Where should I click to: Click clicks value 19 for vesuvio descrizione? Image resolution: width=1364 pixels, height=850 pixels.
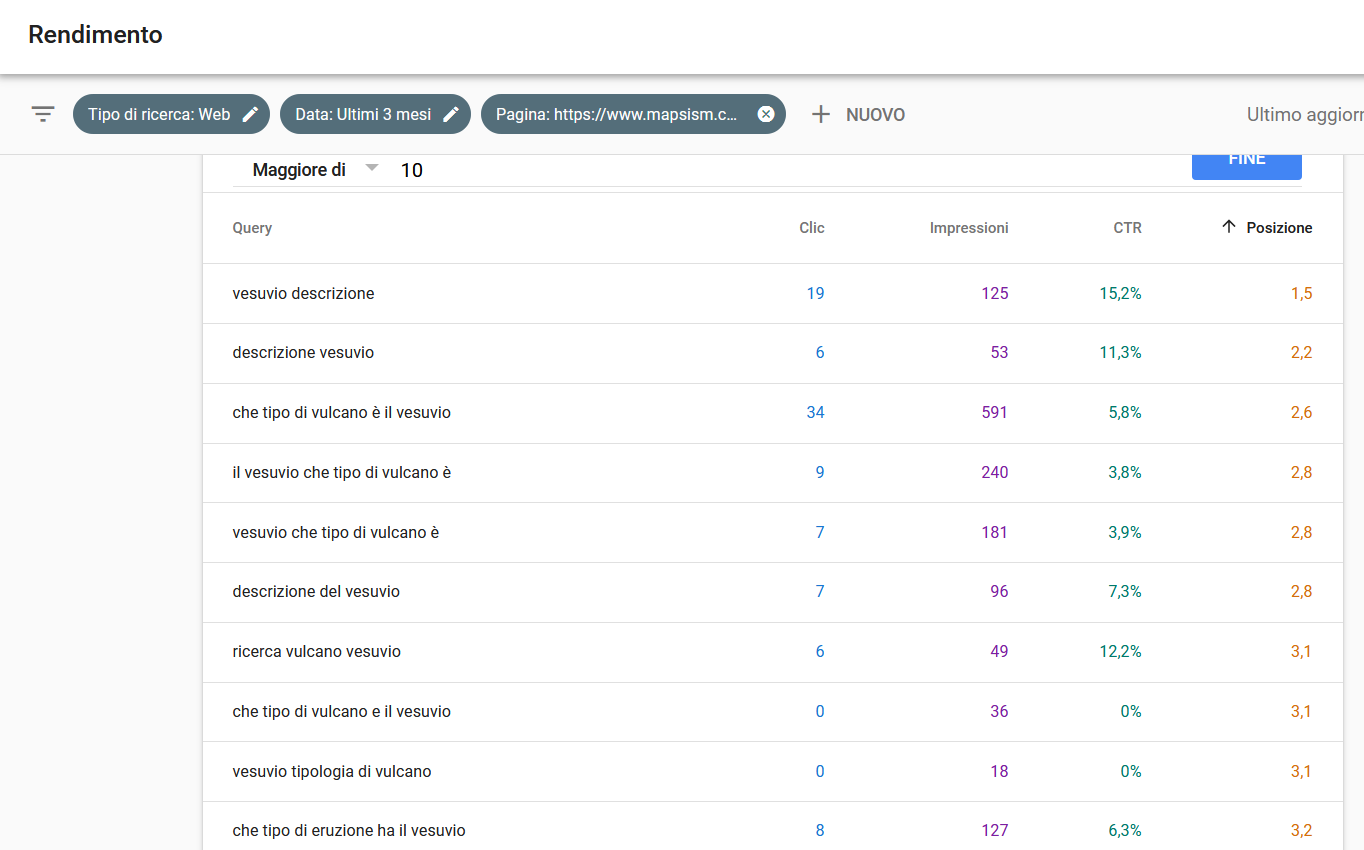(x=816, y=293)
